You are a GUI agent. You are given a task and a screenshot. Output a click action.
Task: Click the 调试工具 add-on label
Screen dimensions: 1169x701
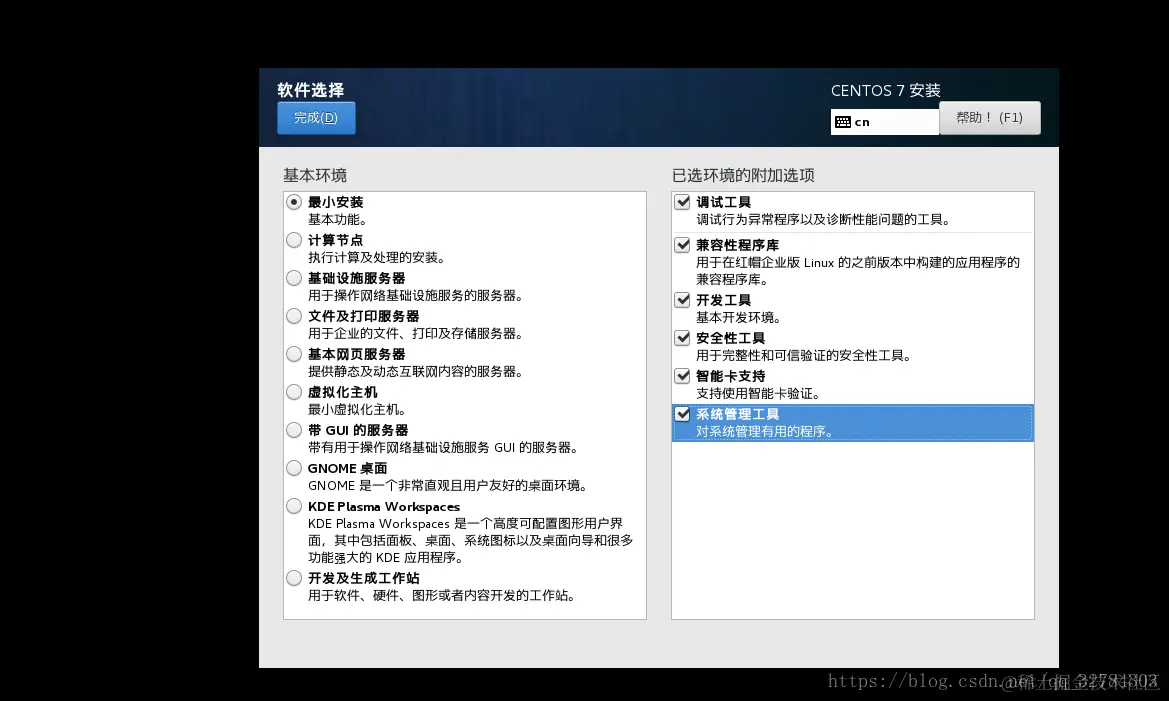[x=724, y=202]
